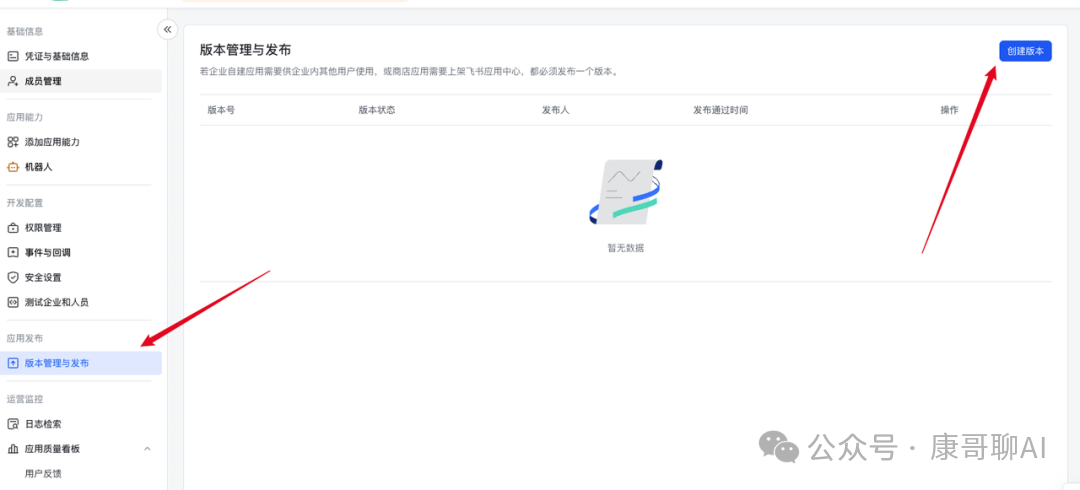This screenshot has height=490, width=1080.
Task: Collapse the 应用质量看板 section chevron
Action: [147, 449]
